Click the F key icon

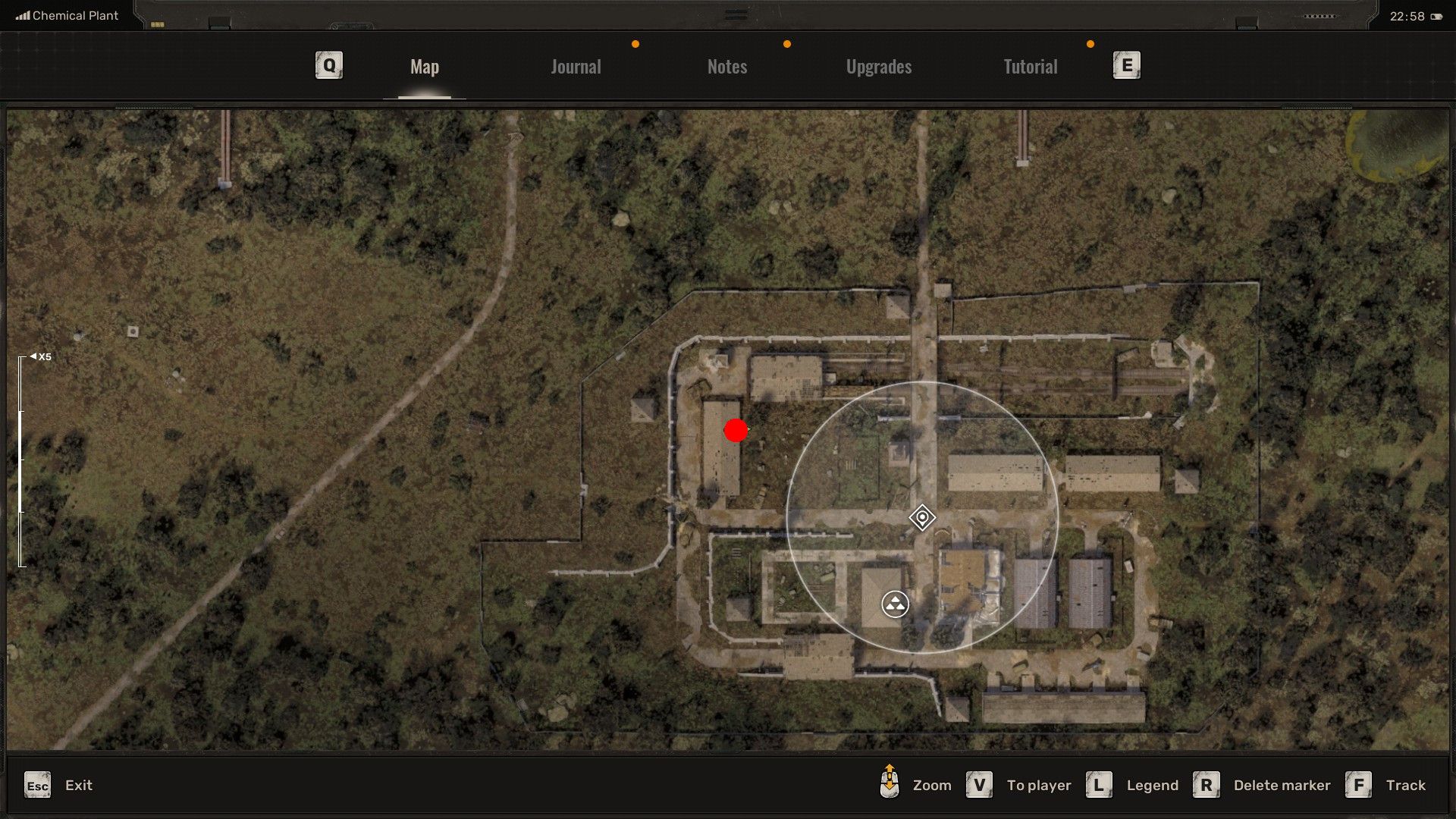(x=1358, y=785)
